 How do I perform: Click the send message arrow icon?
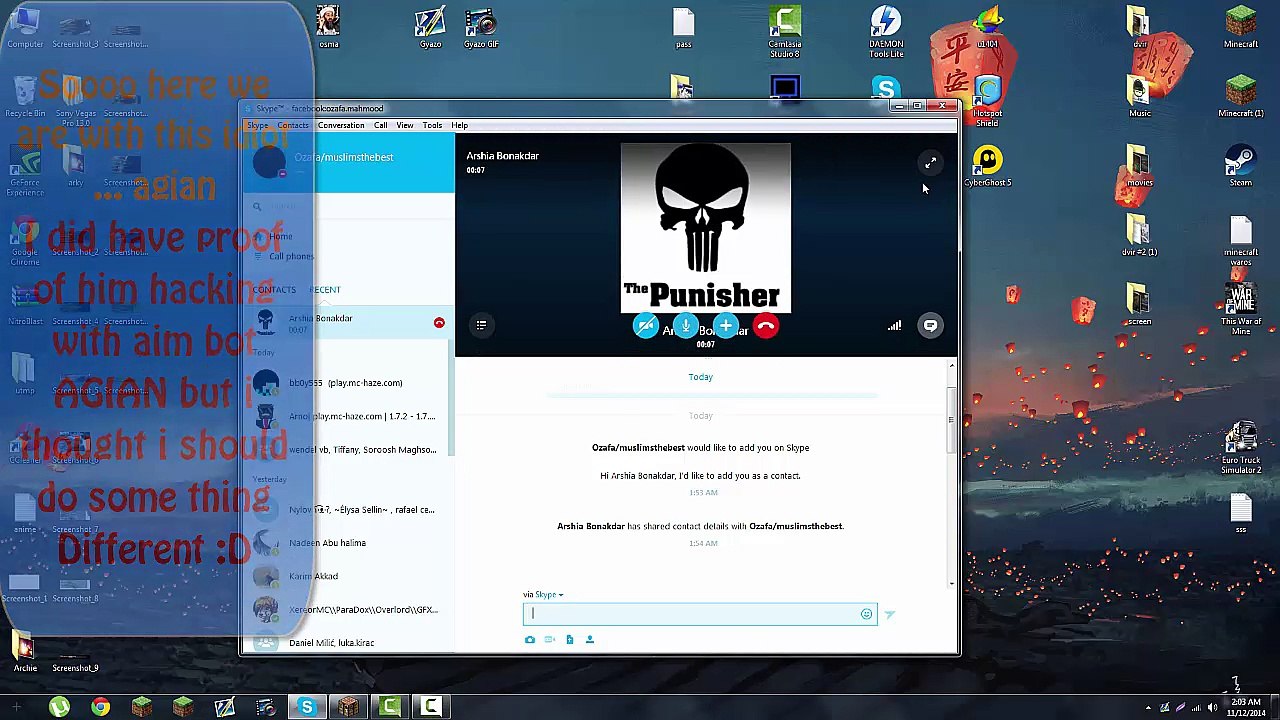[x=889, y=614]
